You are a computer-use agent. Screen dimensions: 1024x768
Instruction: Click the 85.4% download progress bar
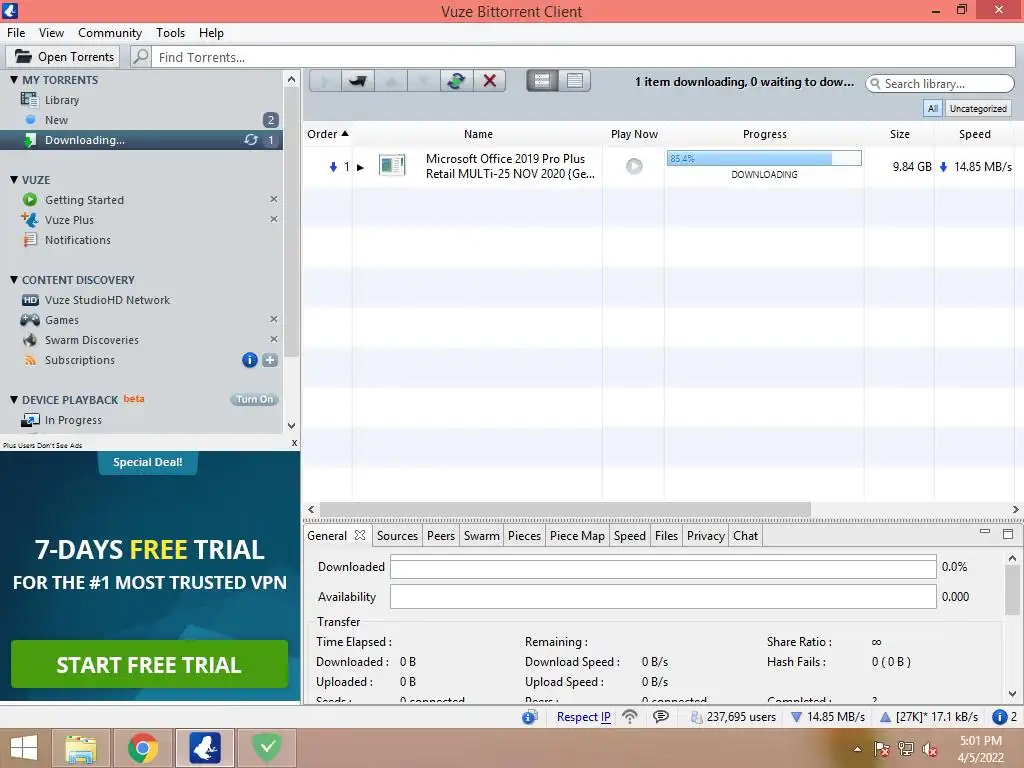764,158
